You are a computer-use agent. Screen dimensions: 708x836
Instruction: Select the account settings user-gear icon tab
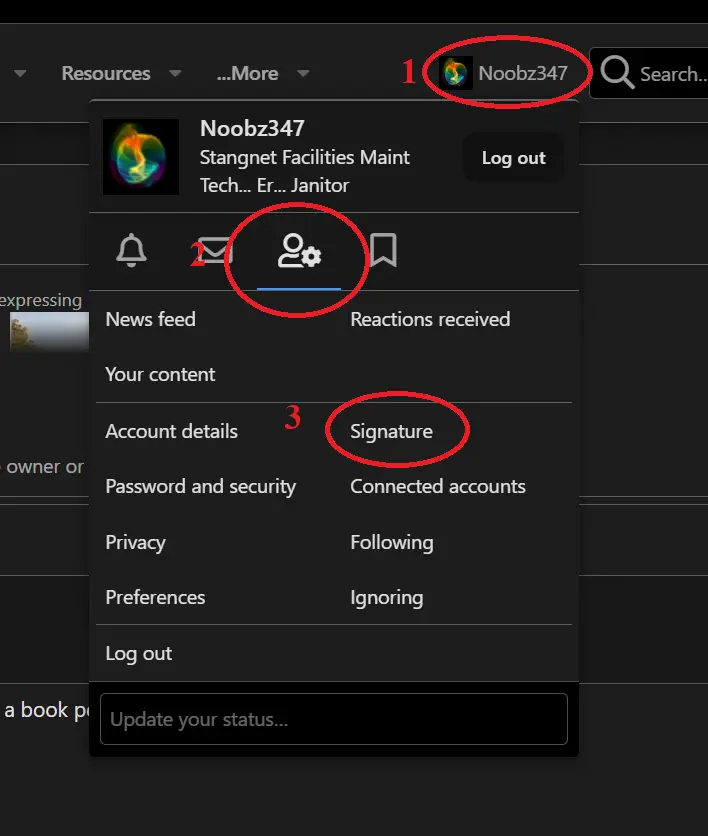tap(299, 250)
